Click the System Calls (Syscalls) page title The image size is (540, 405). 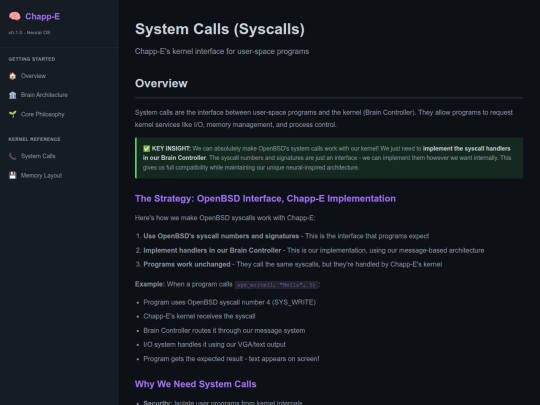click(220, 29)
